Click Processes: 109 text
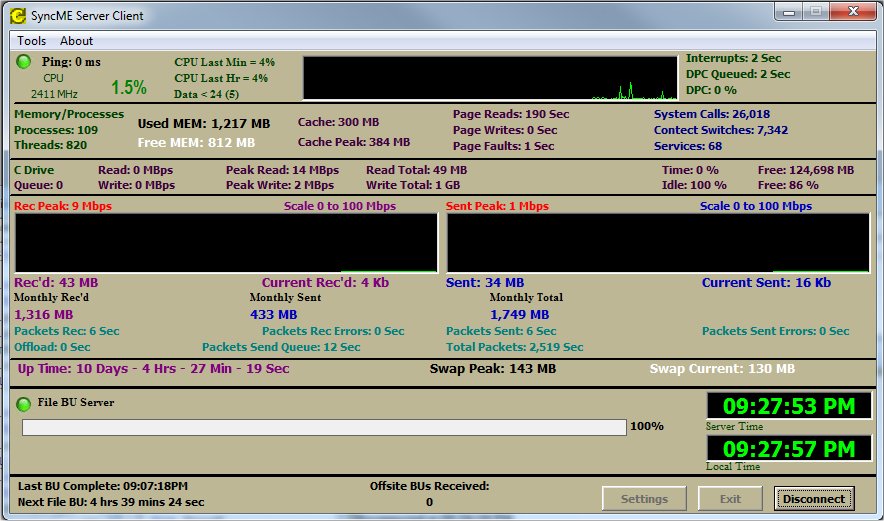Viewport: 884px width, 521px height. click(56, 130)
